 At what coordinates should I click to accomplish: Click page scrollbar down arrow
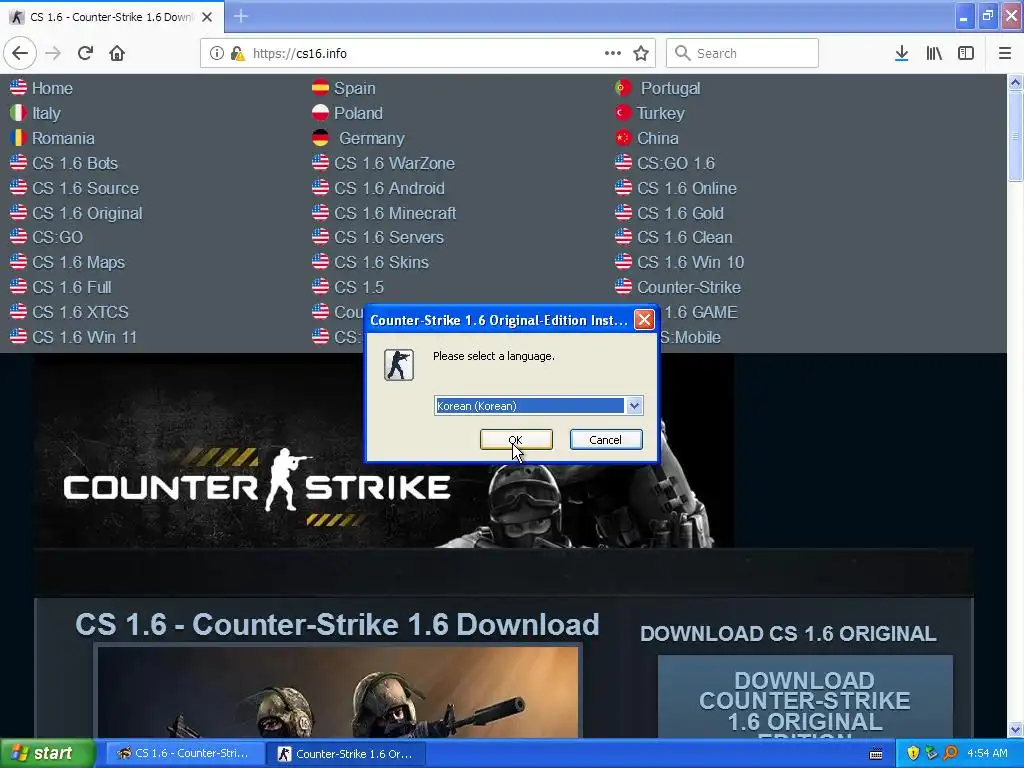1015,729
